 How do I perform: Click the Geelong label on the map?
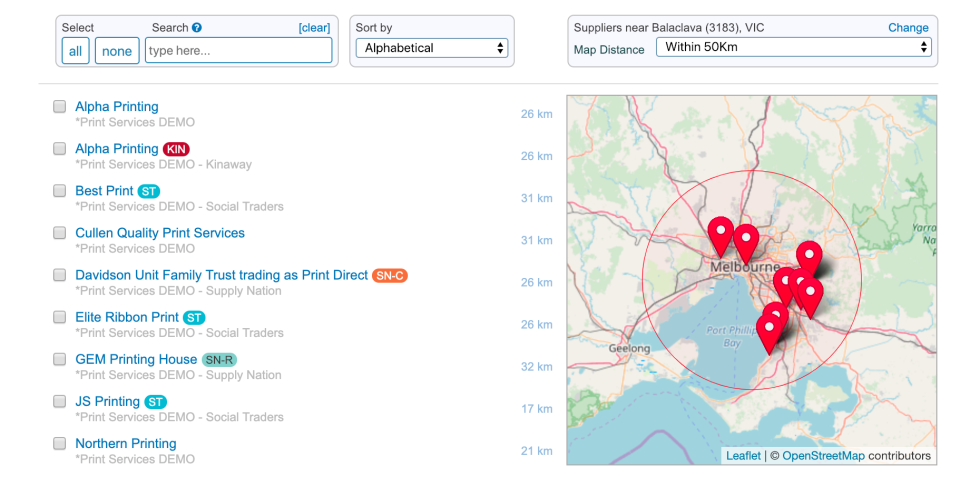(629, 348)
